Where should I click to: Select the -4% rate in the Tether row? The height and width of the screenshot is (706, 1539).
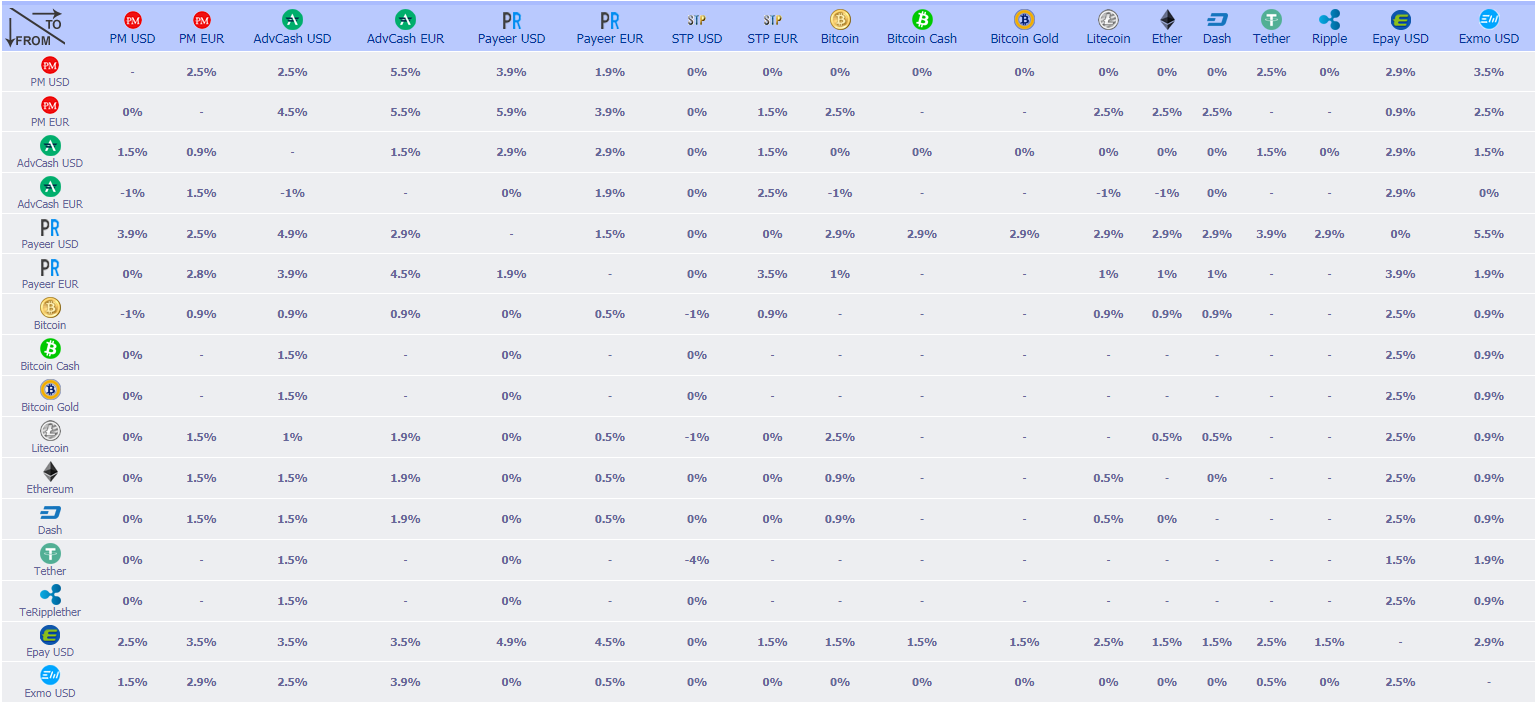coord(697,560)
